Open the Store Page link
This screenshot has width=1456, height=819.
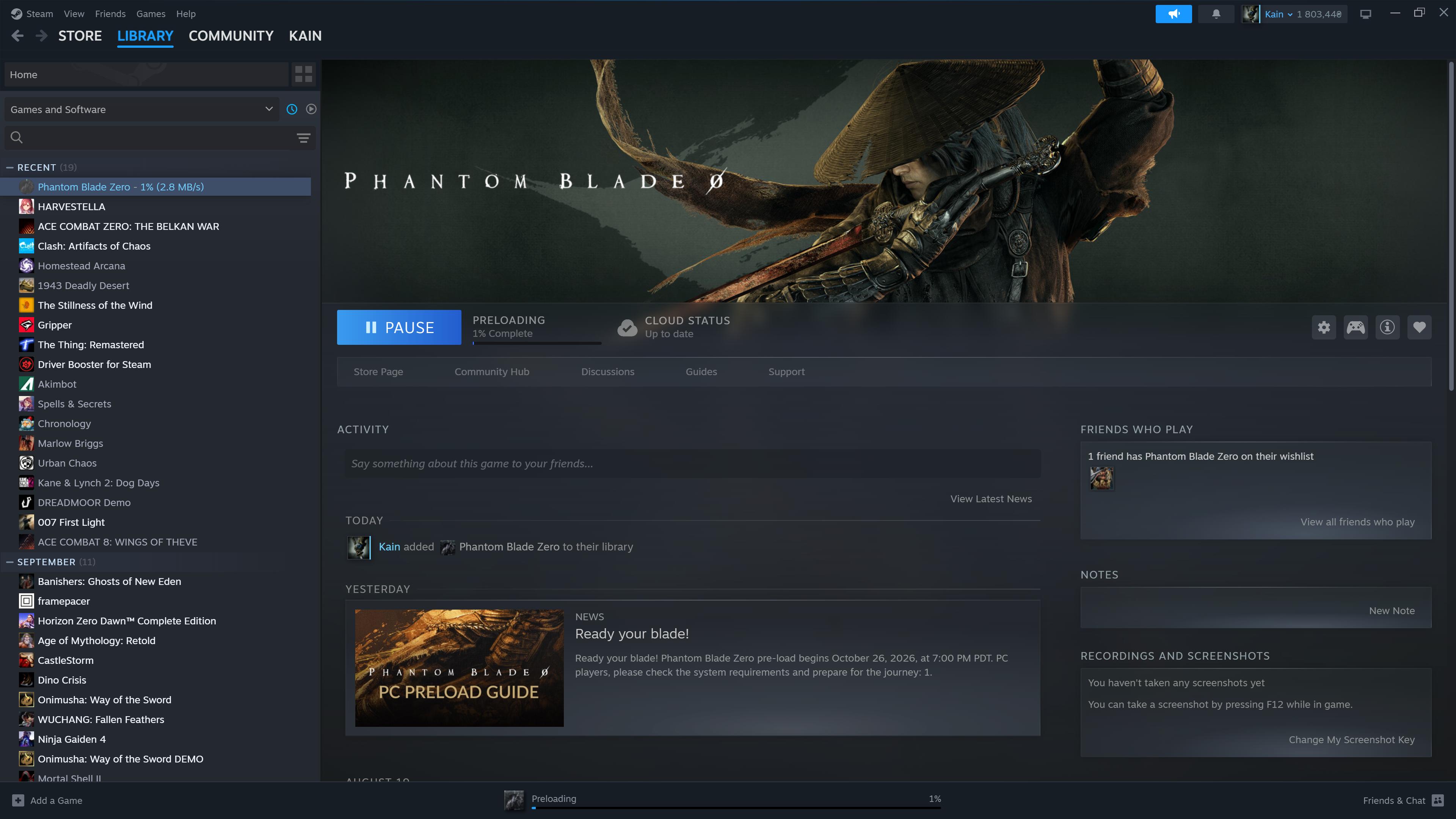point(378,372)
